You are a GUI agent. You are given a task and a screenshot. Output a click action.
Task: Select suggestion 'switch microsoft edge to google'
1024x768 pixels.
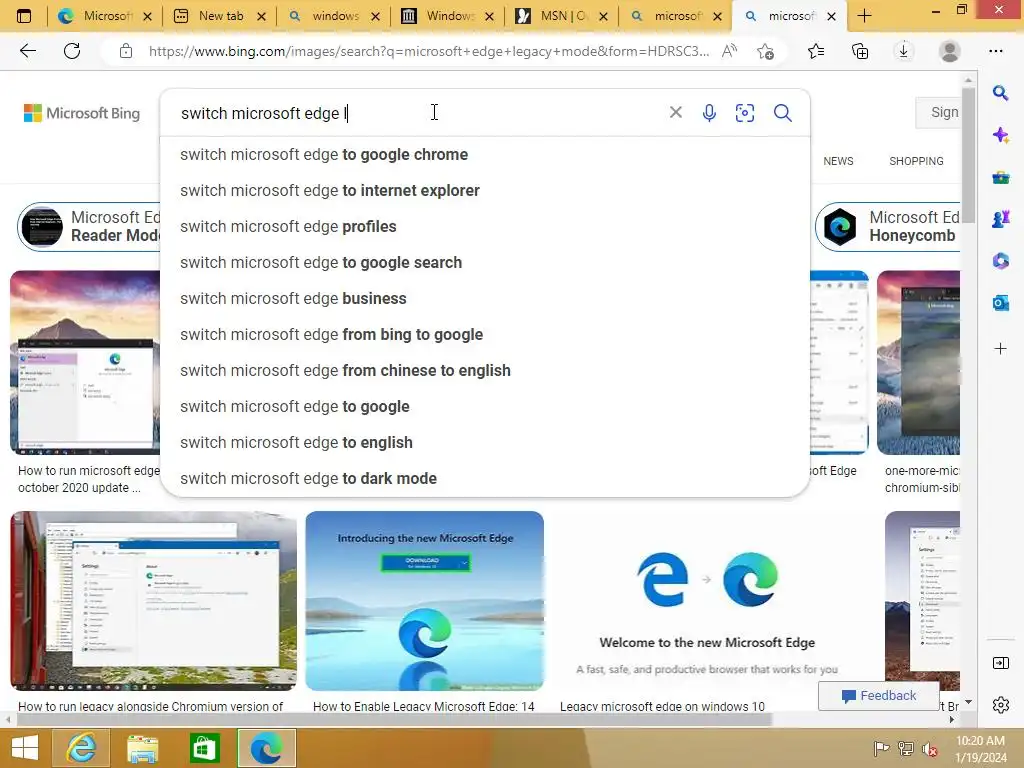point(485,406)
